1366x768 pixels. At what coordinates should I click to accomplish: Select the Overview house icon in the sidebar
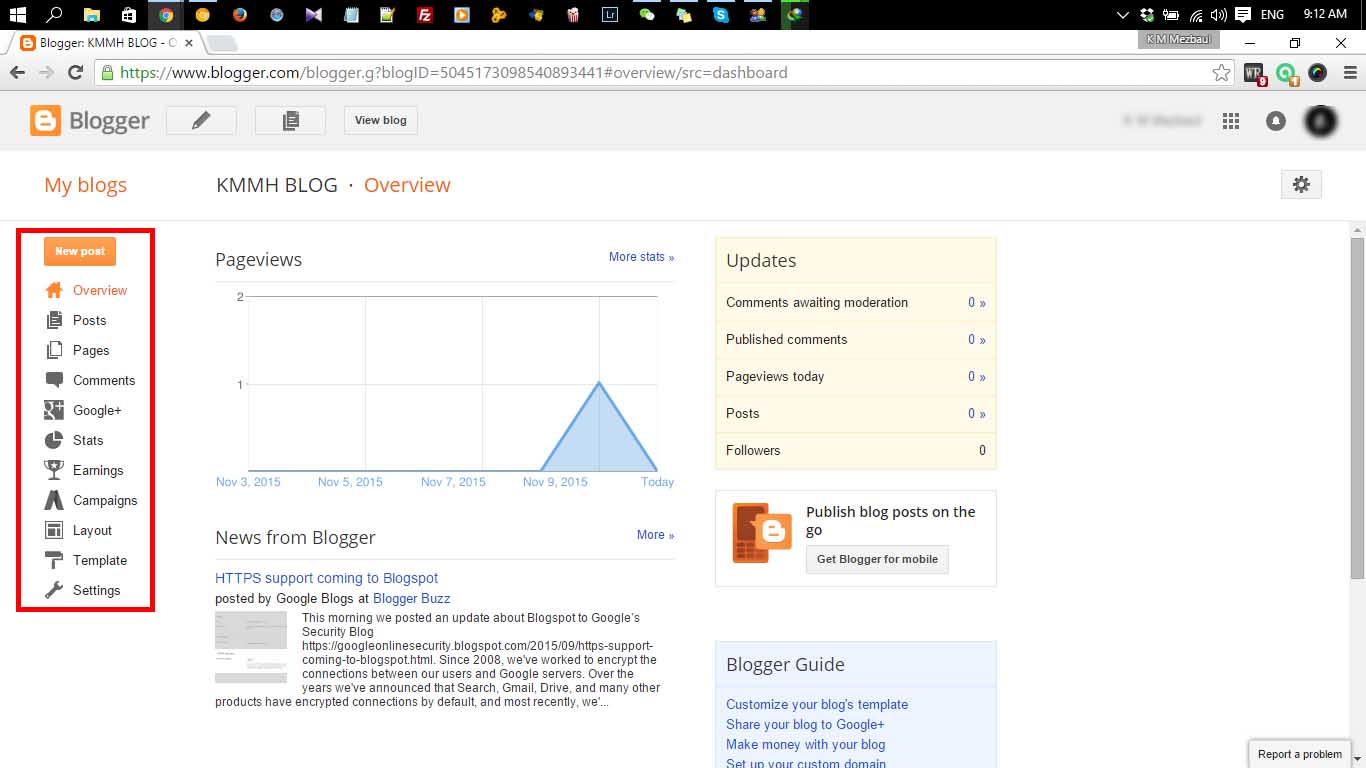(54, 290)
